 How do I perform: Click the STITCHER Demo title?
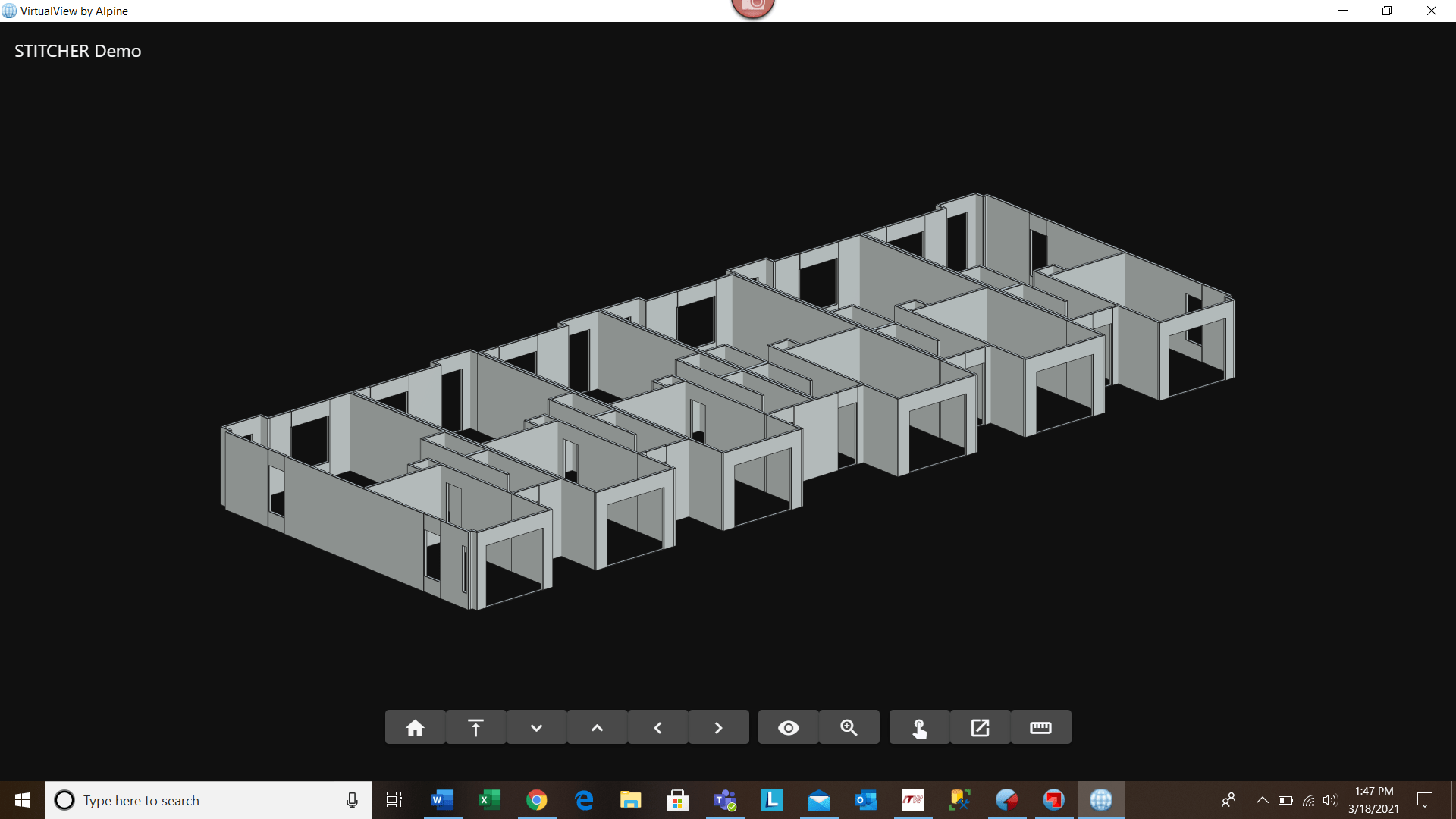[78, 51]
